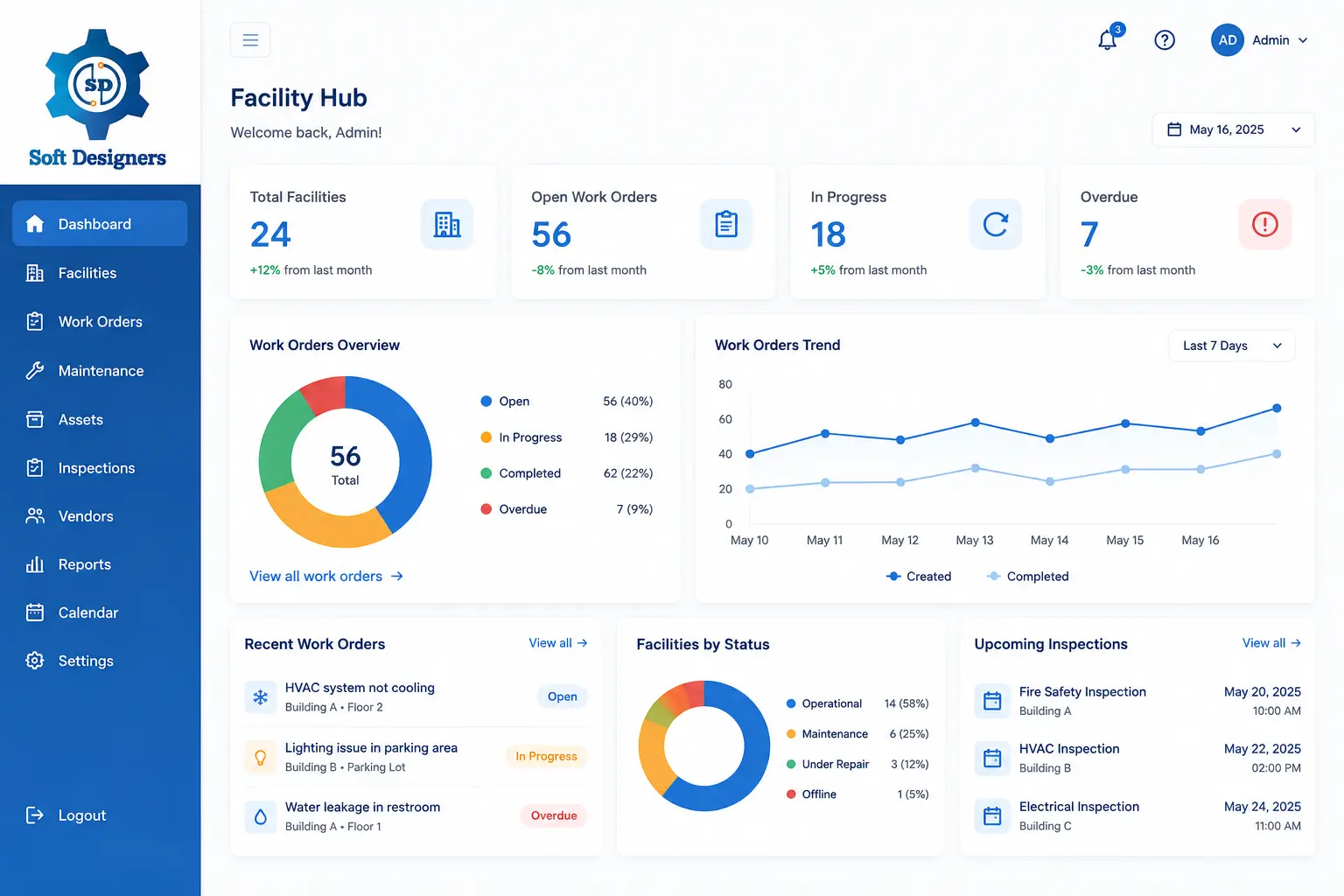
Task: Expand the Last 7 Days range dropdown
Action: pyautogui.click(x=1232, y=346)
